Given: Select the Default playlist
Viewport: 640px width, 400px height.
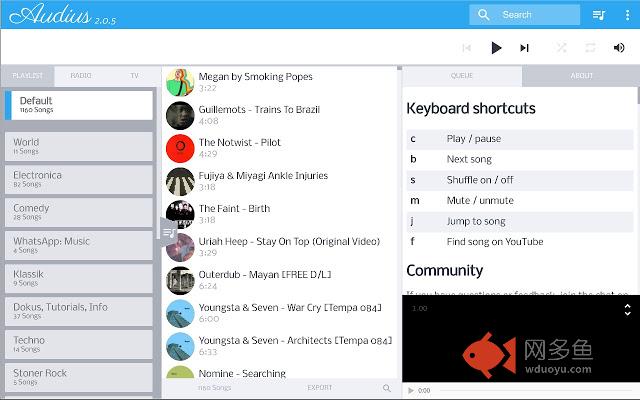Looking at the screenshot, I should [x=79, y=105].
